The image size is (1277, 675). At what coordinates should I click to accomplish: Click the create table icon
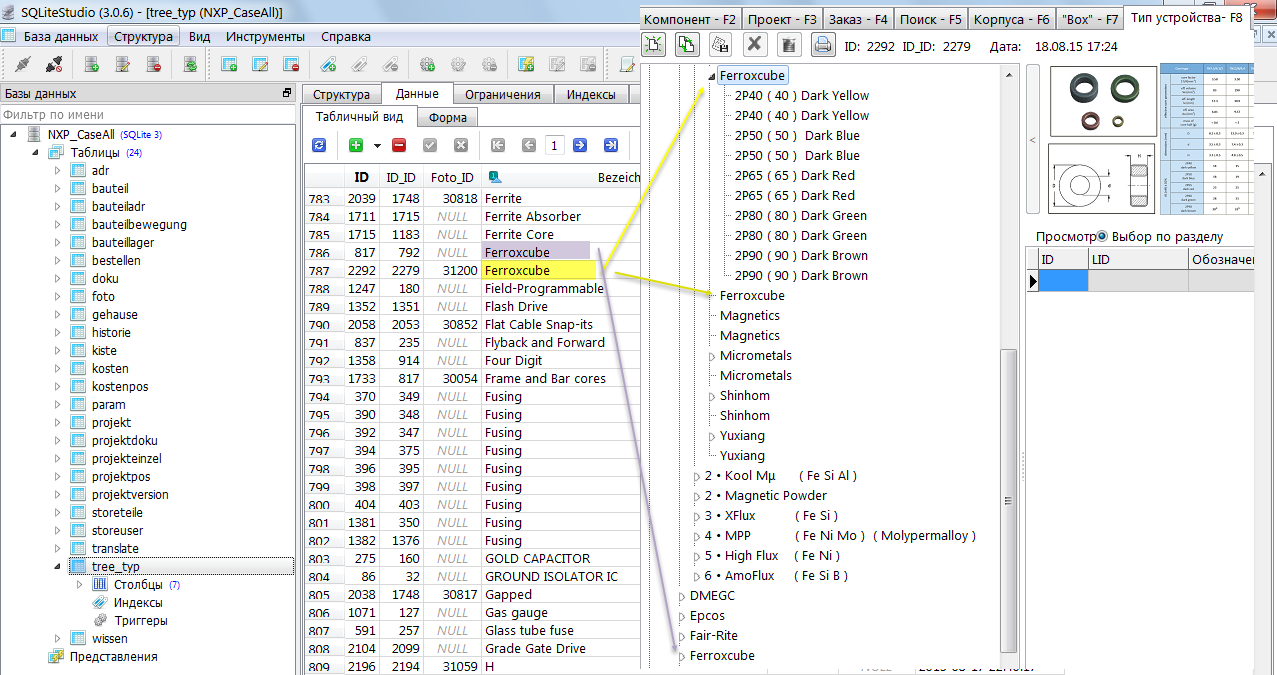[229, 65]
